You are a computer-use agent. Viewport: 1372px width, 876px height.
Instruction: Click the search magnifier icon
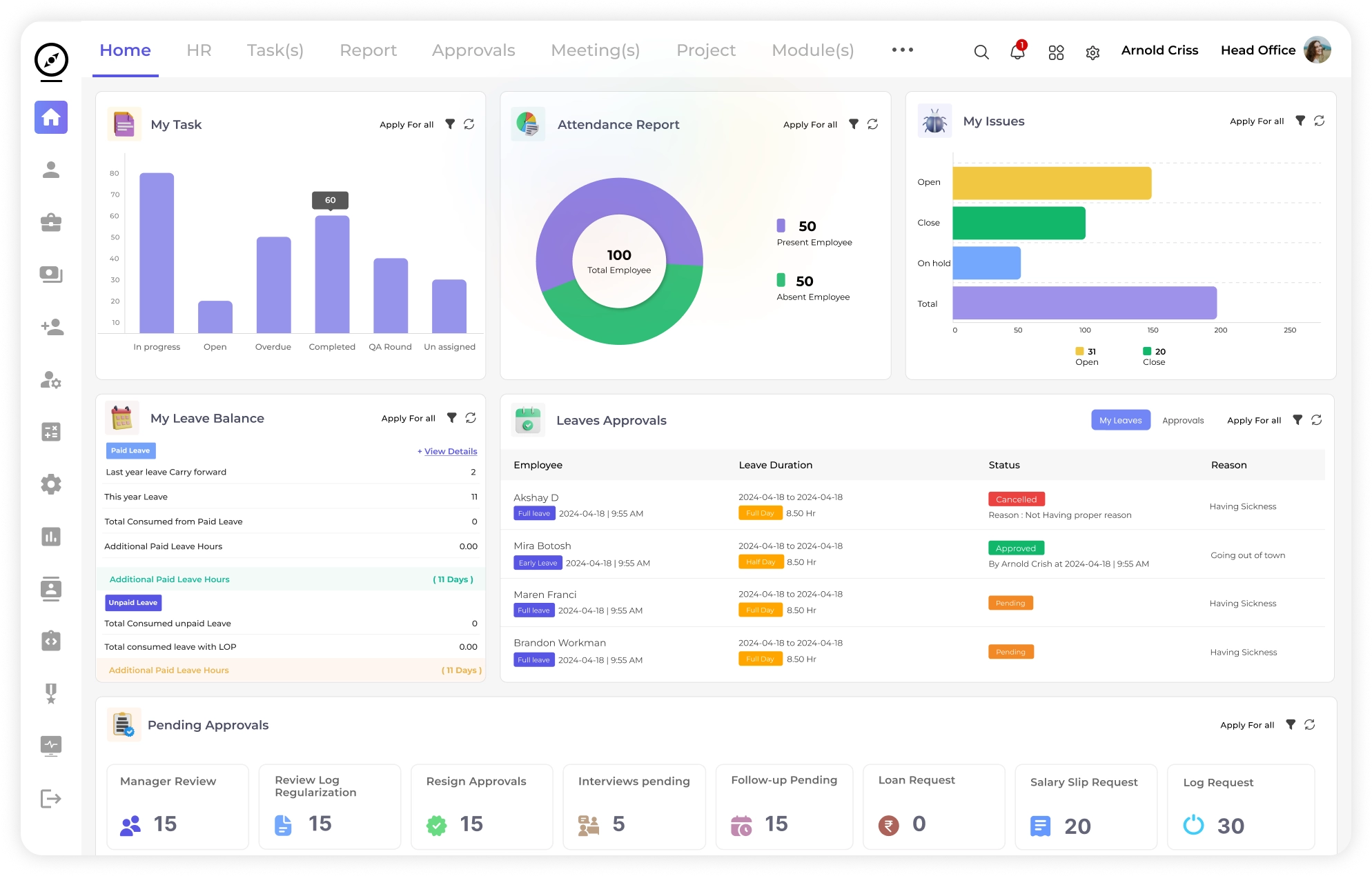click(981, 52)
